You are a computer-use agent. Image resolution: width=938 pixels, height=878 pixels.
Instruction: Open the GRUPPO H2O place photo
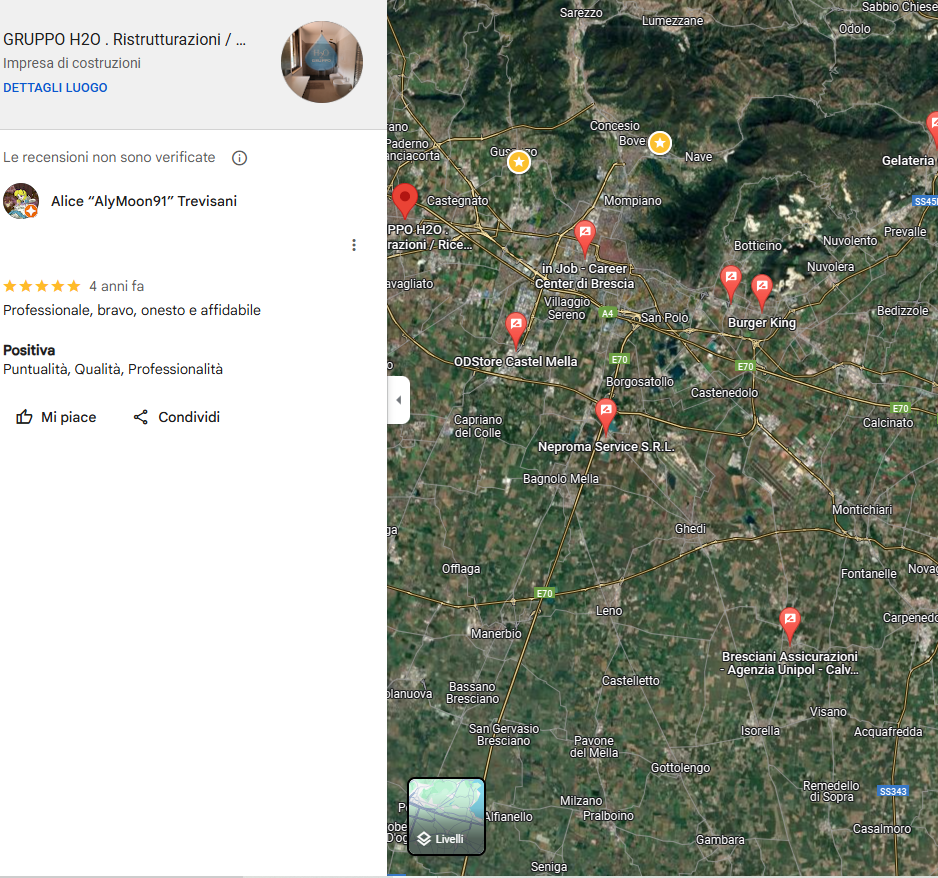pyautogui.click(x=322, y=62)
